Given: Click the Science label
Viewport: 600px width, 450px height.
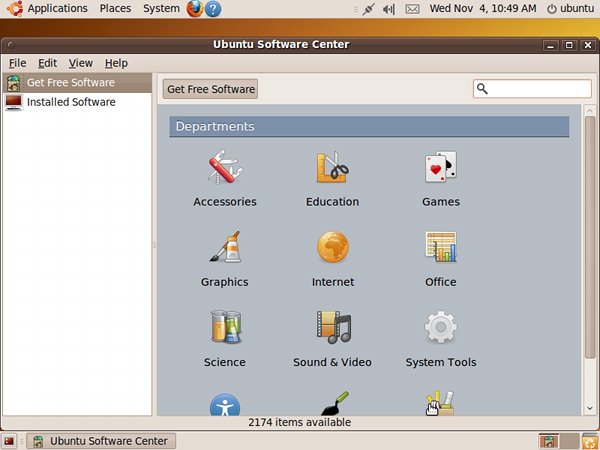Looking at the screenshot, I should click(225, 362).
